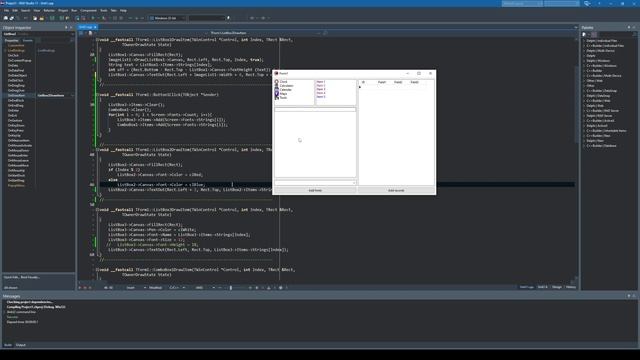Switch to the Build tab in Messages
Viewport: 640px width, 360px height.
8,345
